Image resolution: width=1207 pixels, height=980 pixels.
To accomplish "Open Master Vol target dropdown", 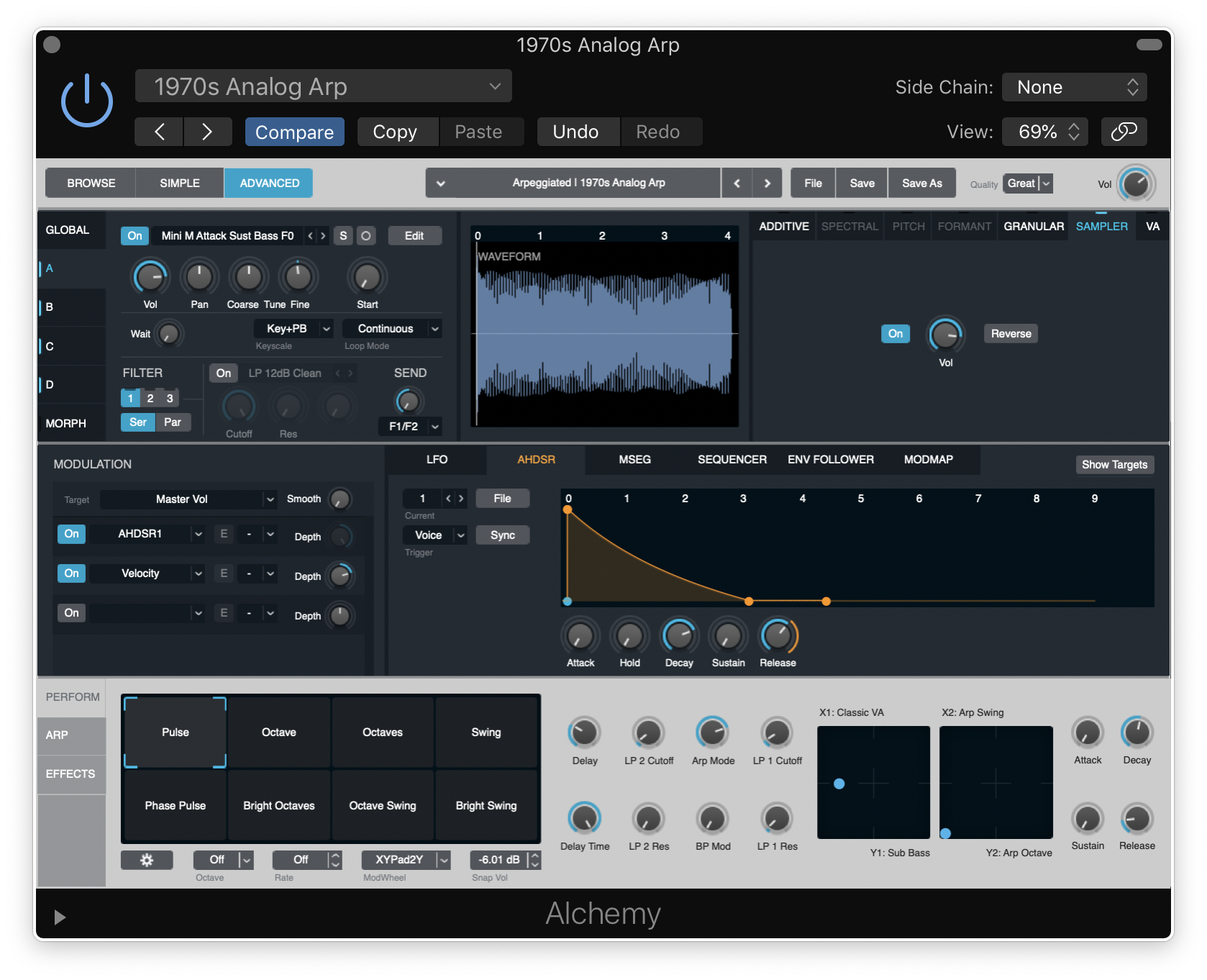I will click(188, 499).
